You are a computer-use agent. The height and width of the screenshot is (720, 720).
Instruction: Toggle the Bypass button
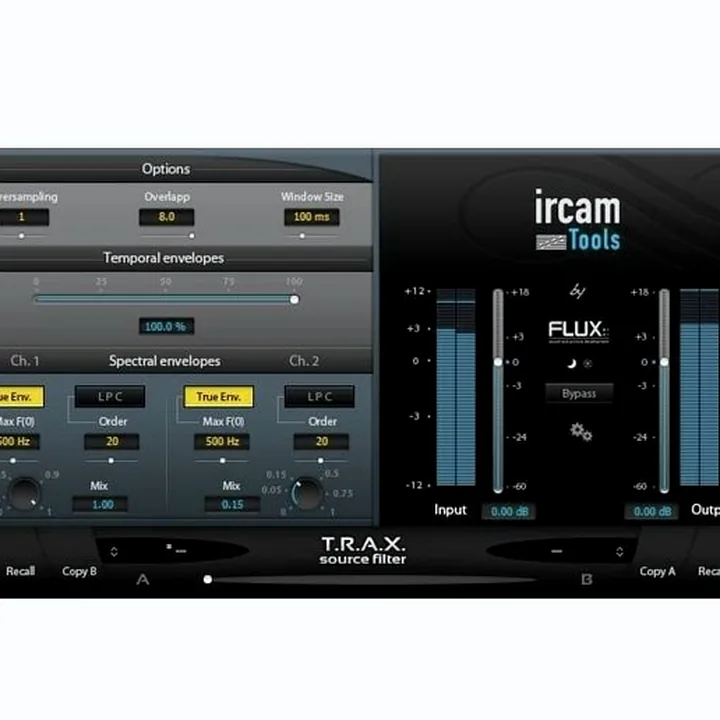(x=579, y=394)
